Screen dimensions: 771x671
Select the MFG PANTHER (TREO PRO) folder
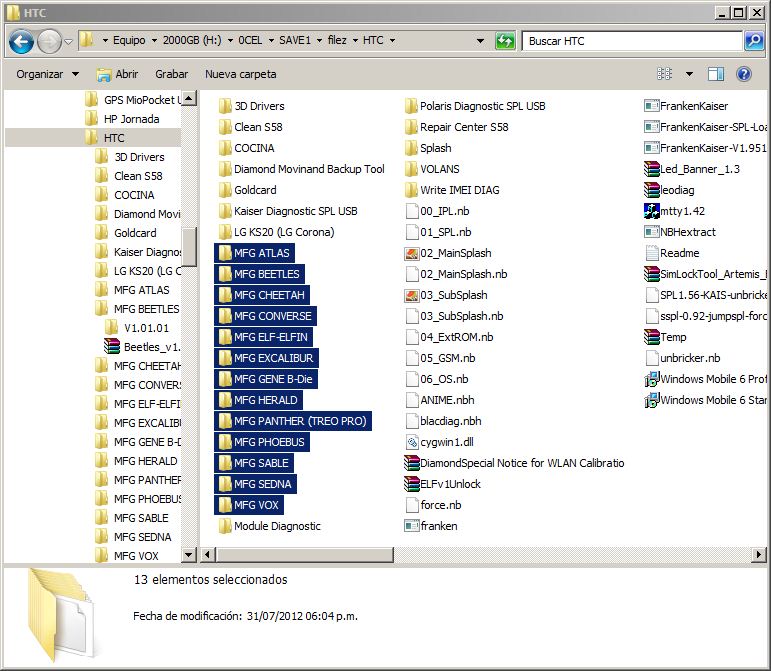coord(294,421)
